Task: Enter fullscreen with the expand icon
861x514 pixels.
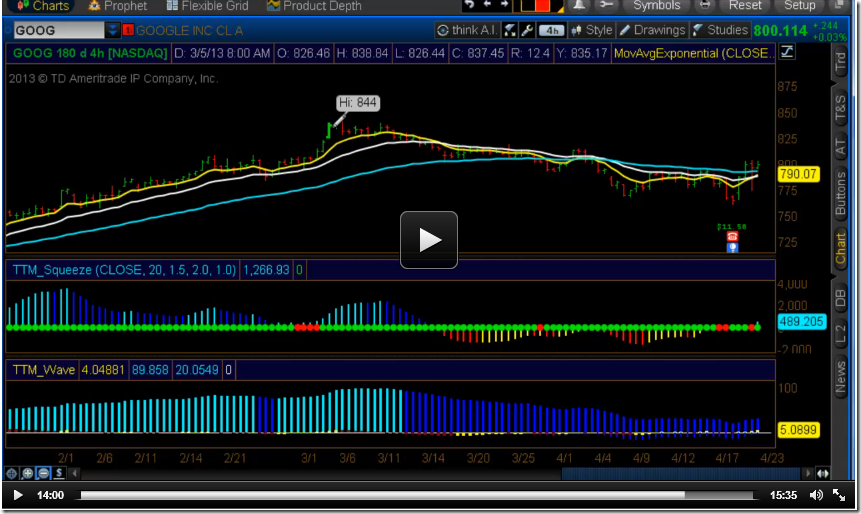Action: (x=839, y=495)
